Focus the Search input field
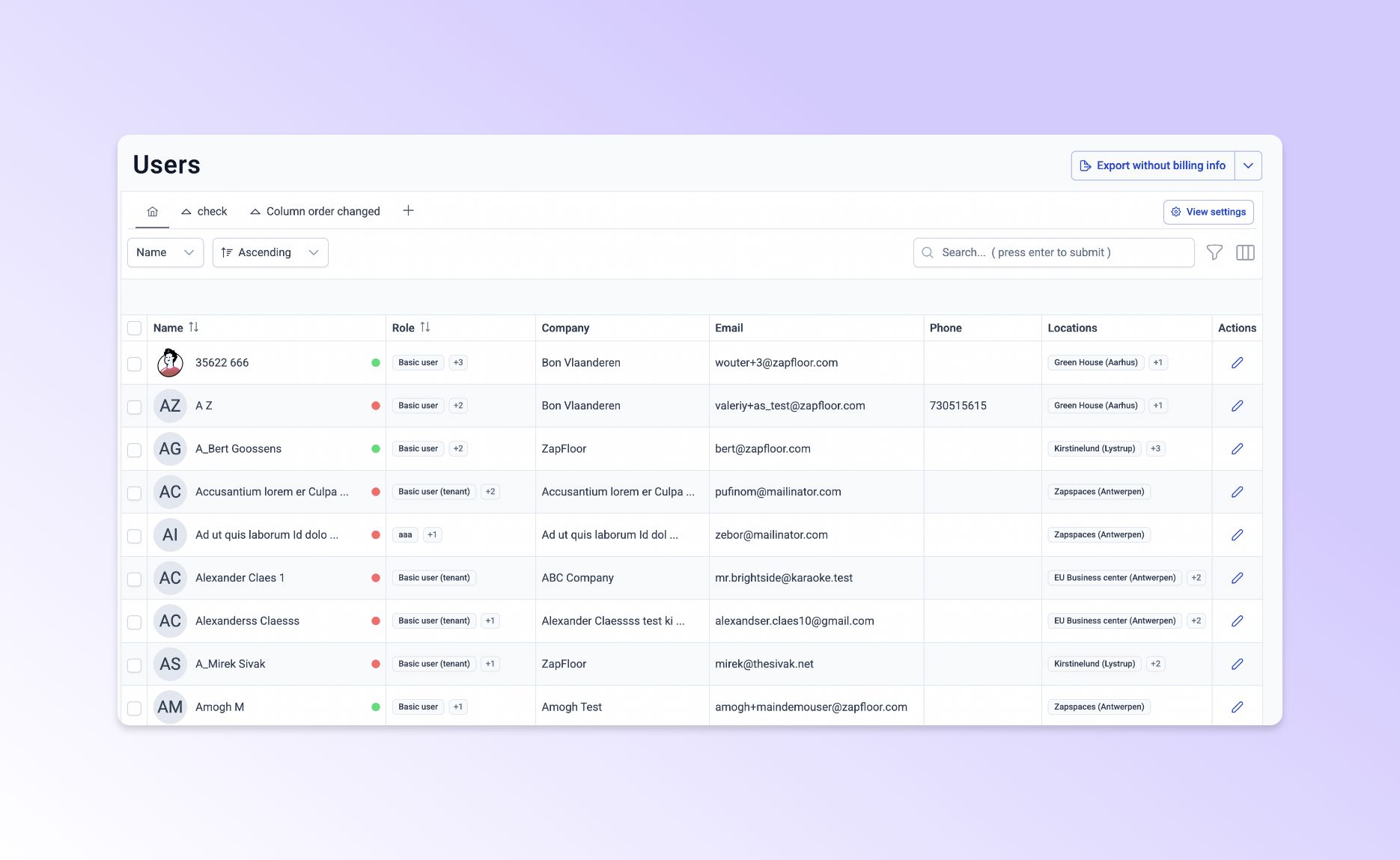 click(x=1053, y=253)
